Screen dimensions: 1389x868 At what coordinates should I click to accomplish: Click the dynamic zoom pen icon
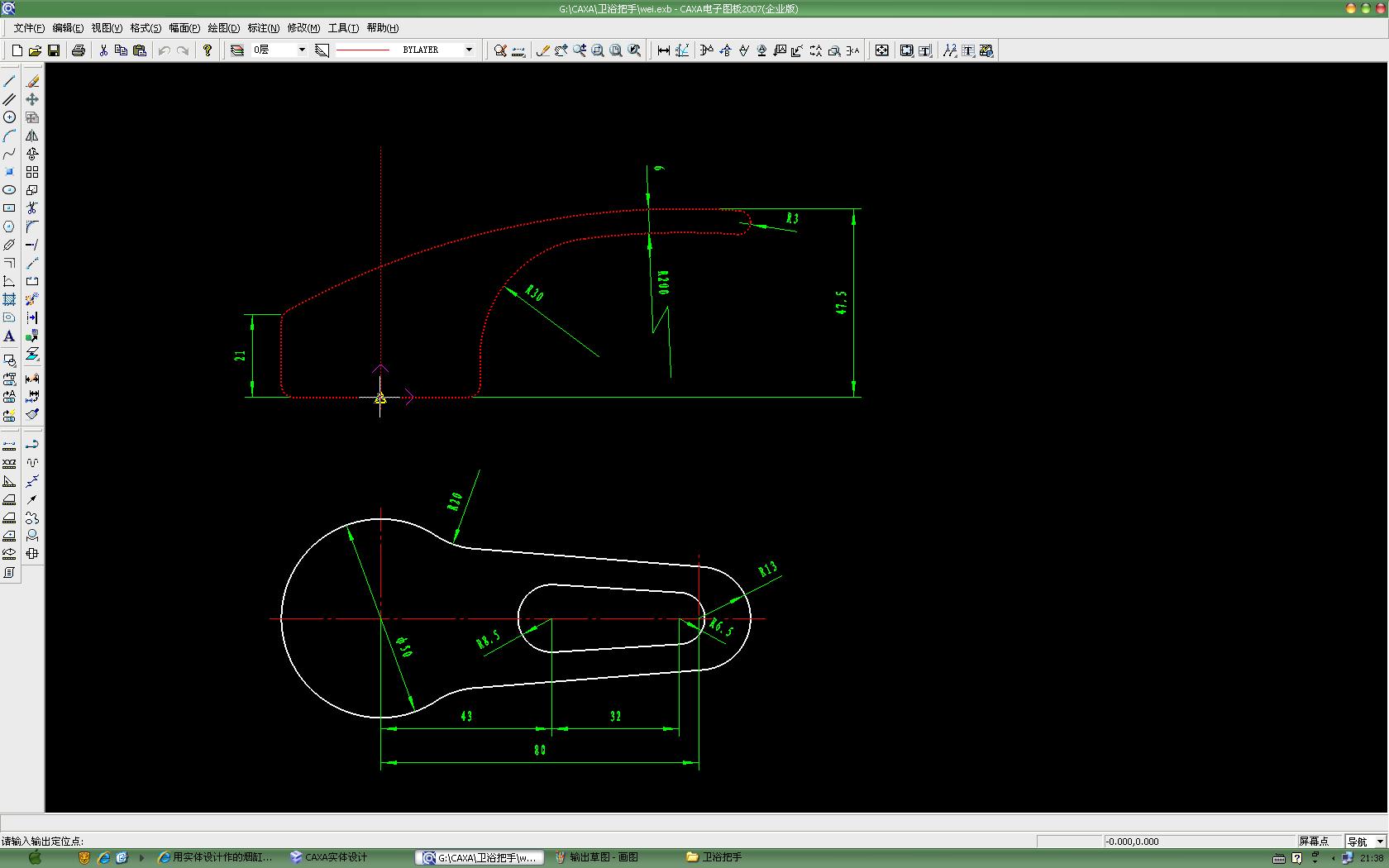click(x=543, y=50)
